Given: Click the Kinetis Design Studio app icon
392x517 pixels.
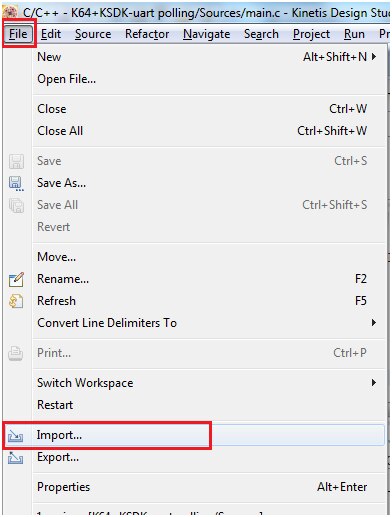Looking at the screenshot, I should click(x=10, y=12).
